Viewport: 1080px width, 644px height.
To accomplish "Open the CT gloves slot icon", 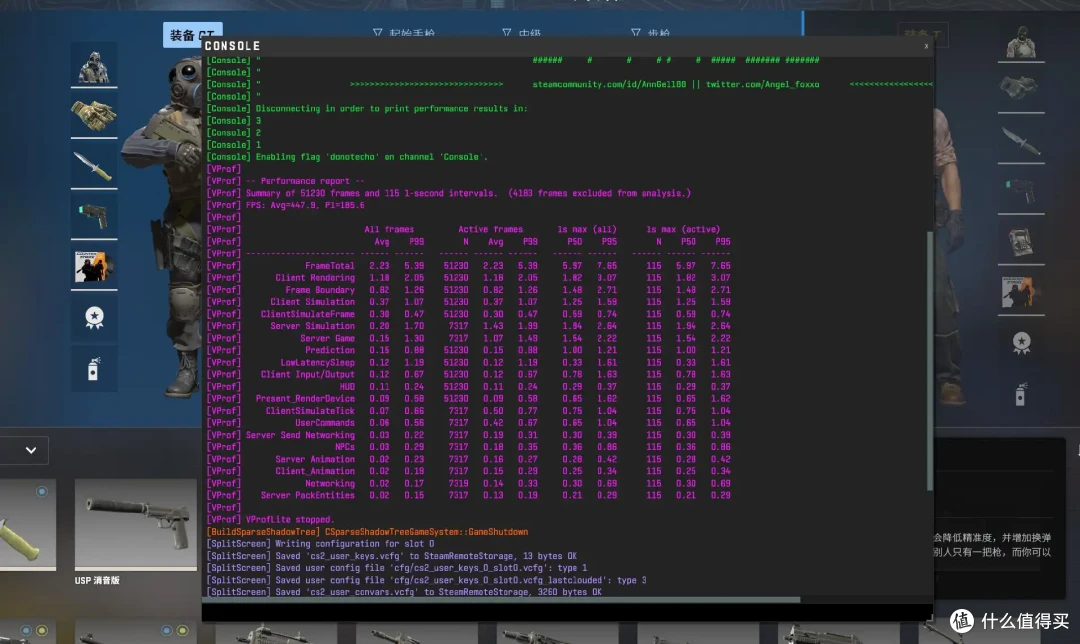I will (94, 115).
